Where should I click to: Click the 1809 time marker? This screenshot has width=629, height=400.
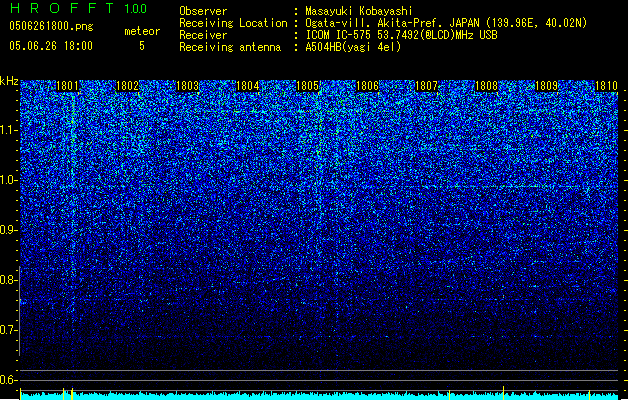(546, 86)
